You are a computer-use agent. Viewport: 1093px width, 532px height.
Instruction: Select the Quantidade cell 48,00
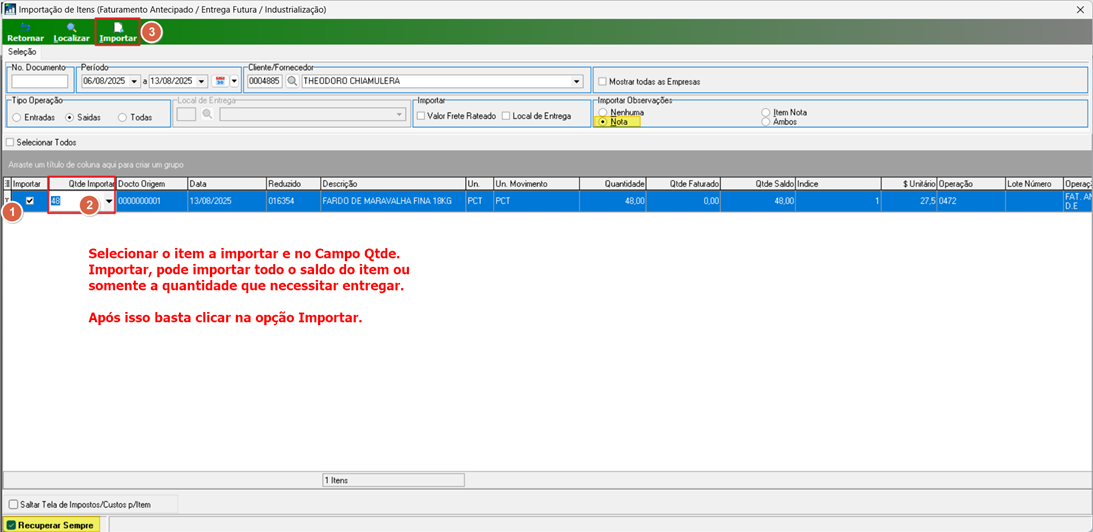(x=613, y=202)
